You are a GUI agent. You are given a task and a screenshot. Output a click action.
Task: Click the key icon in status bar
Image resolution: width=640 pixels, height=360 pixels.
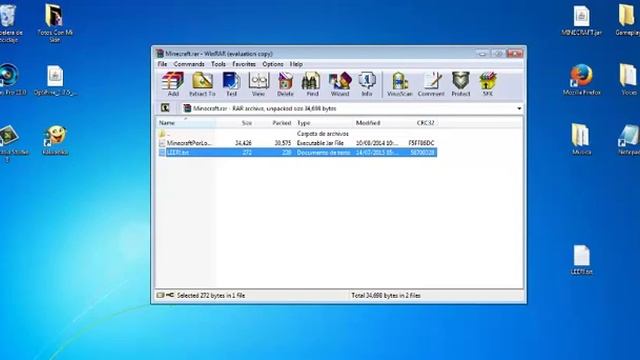click(x=170, y=295)
